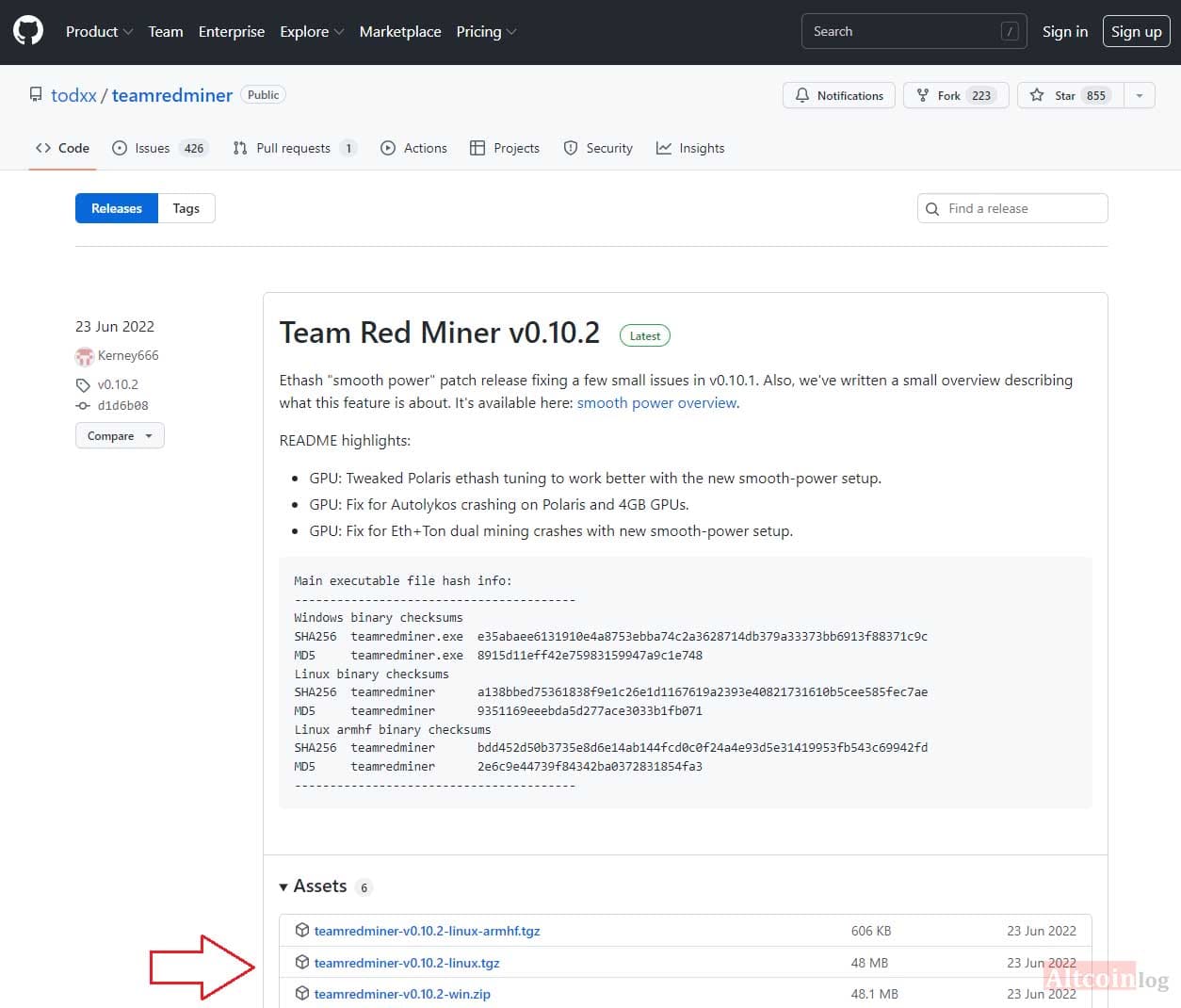The height and width of the screenshot is (1008, 1181).
Task: Click the magnifier icon in release search
Action: [932, 209]
